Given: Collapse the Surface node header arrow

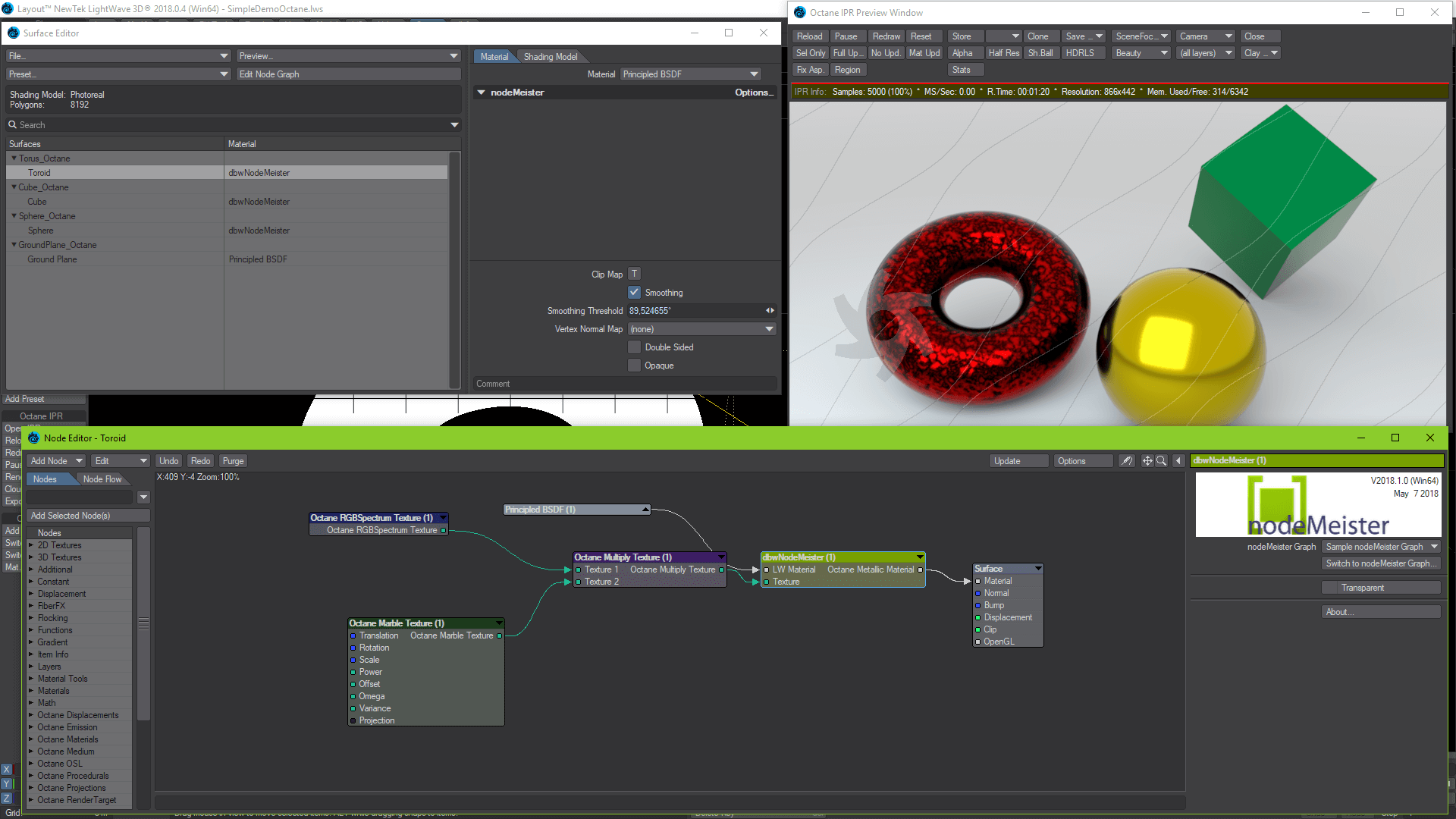Looking at the screenshot, I should [x=1037, y=569].
